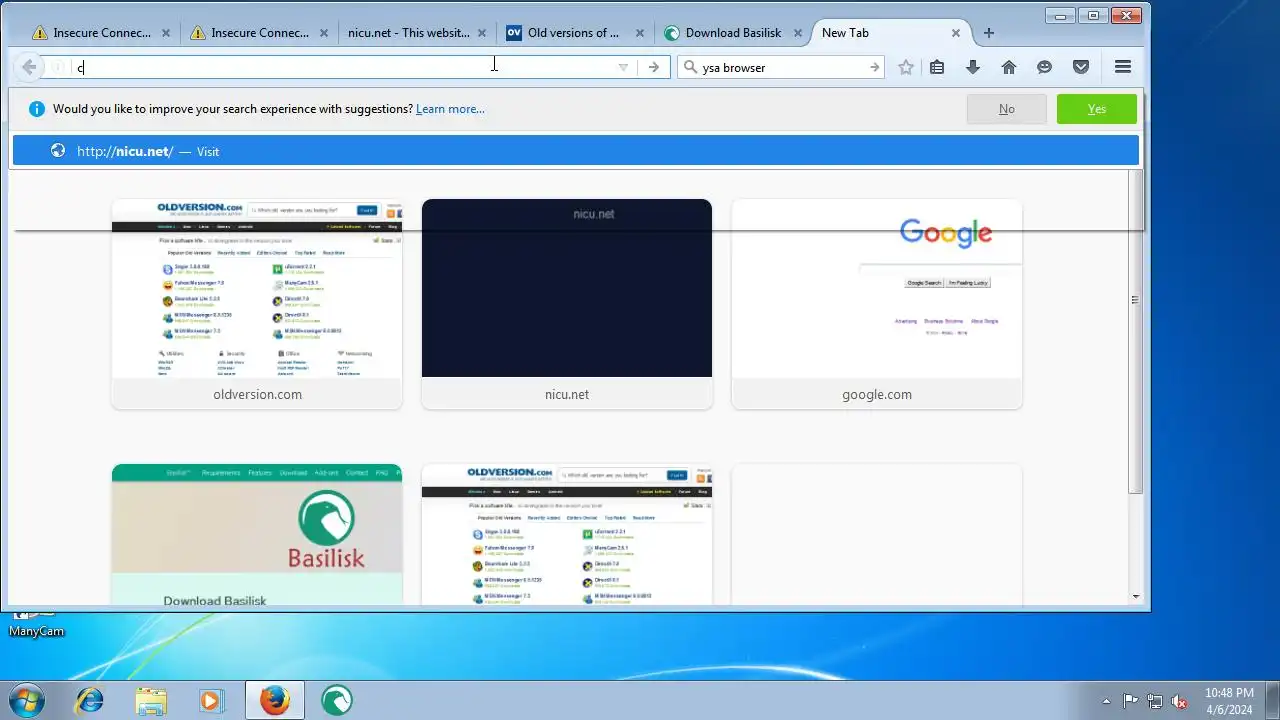Screen dimensions: 1280x720
Task: Close the Download Basilisk tab
Action: (x=798, y=33)
